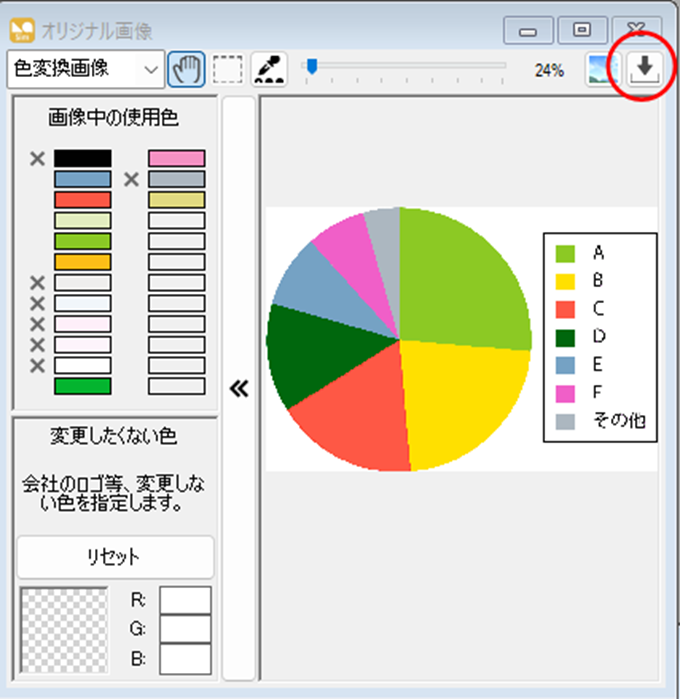This screenshot has height=699, width=680.
Task: Click the B value input field
Action: pyautogui.click(x=185, y=659)
